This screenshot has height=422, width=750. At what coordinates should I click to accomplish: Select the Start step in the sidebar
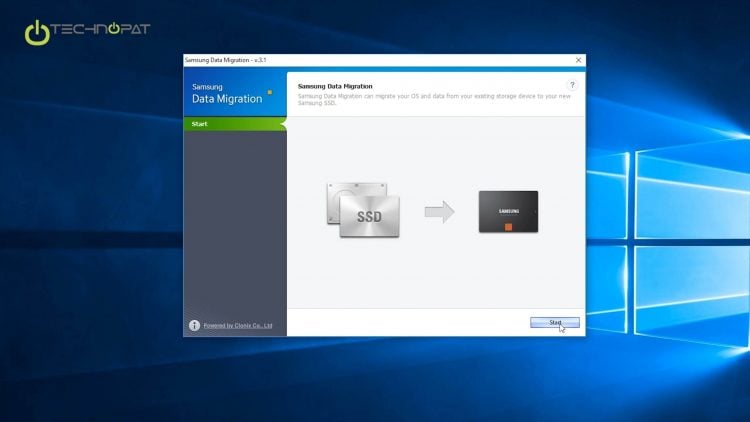click(235, 124)
